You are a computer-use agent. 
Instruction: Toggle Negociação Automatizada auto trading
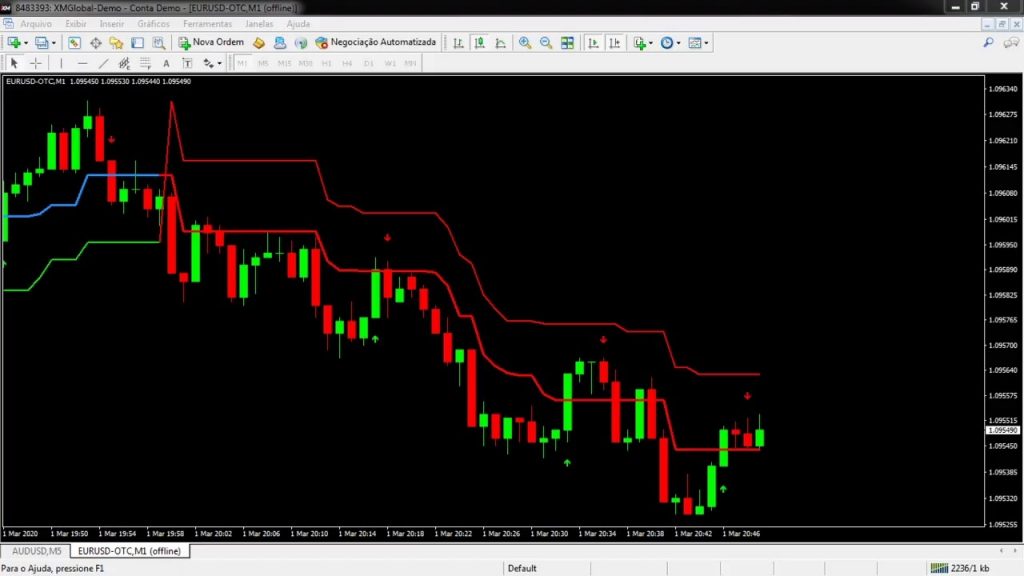[x=376, y=43]
